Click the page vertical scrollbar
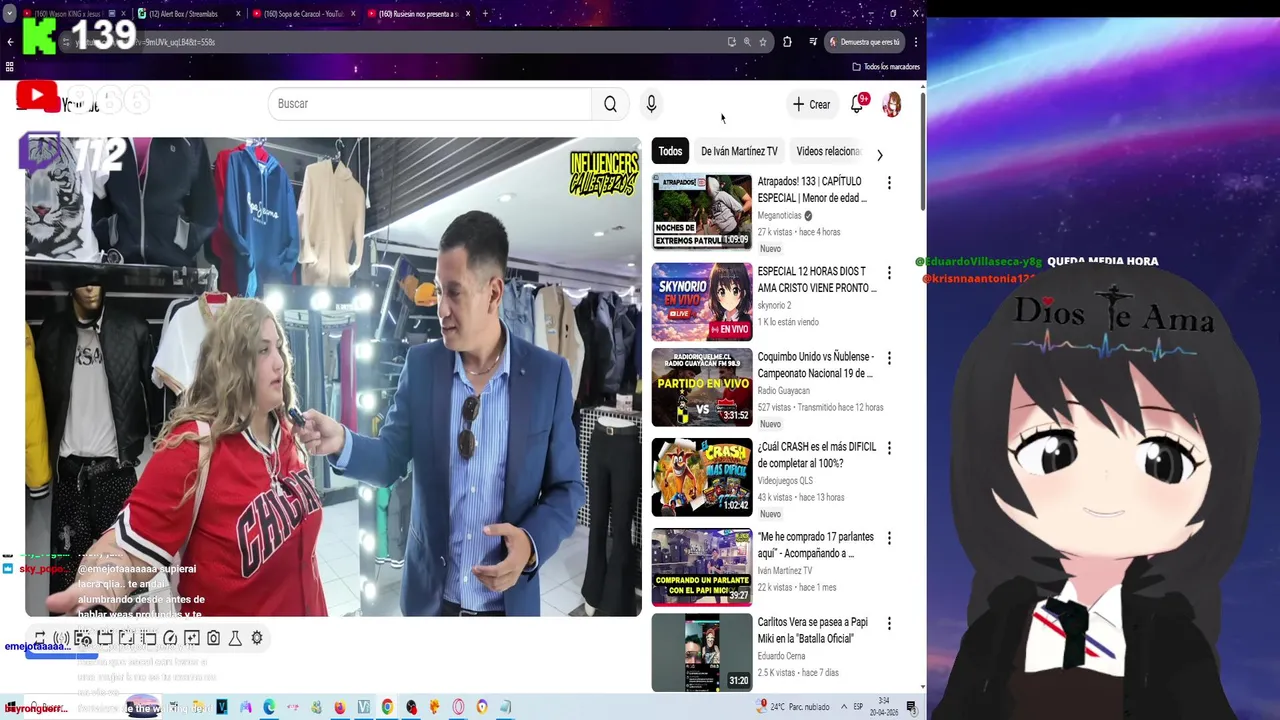This screenshot has height=720, width=1280. pyautogui.click(x=923, y=150)
